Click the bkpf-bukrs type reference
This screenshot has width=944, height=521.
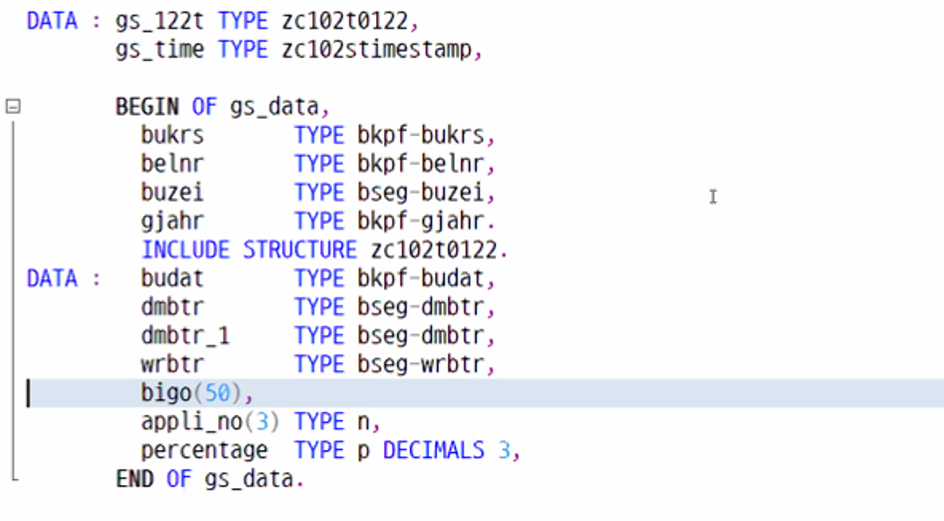(x=421, y=136)
